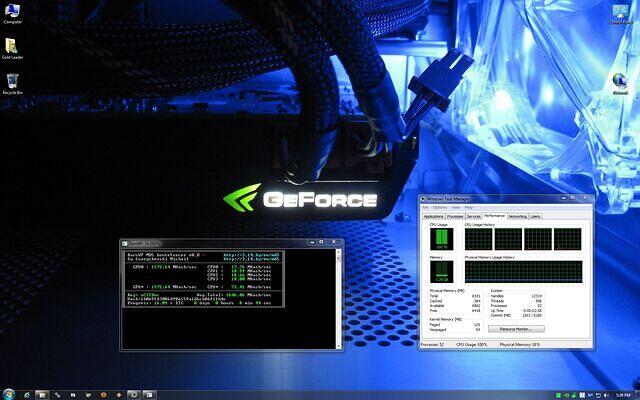Switch to the Applications tab

point(433,215)
